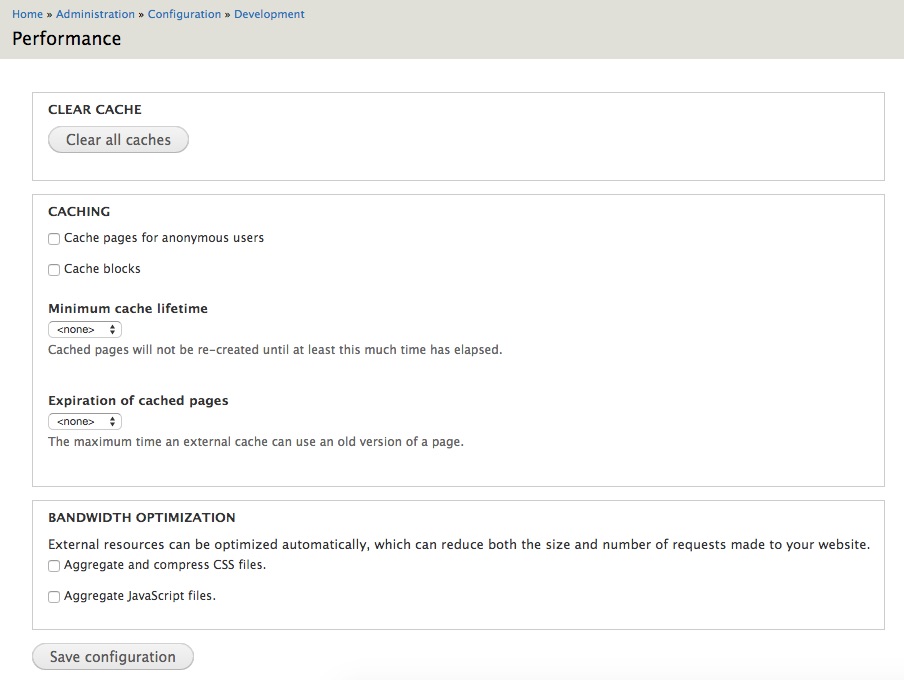Click the Save configuration button
904x680 pixels.
pyautogui.click(x=112, y=656)
